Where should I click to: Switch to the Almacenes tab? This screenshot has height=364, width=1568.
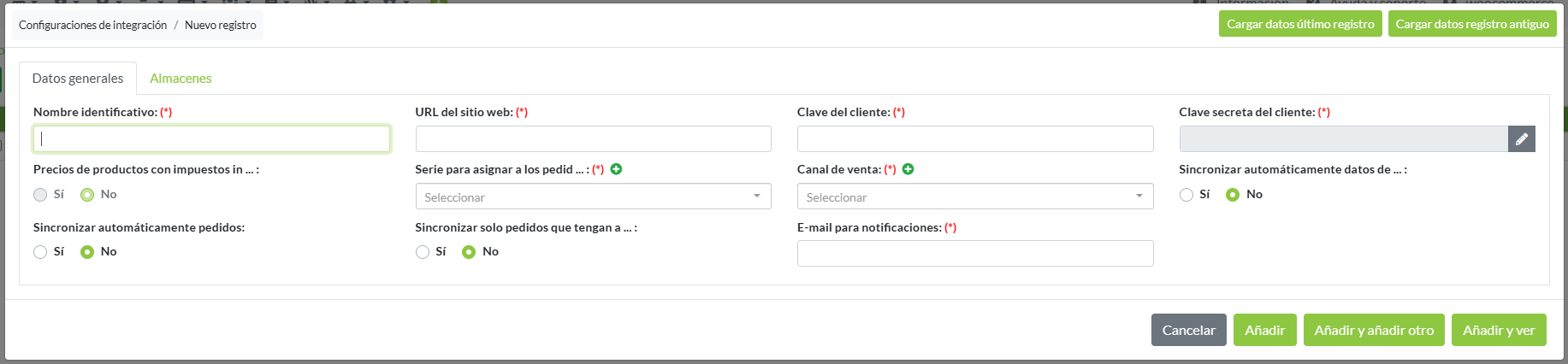pyautogui.click(x=180, y=79)
